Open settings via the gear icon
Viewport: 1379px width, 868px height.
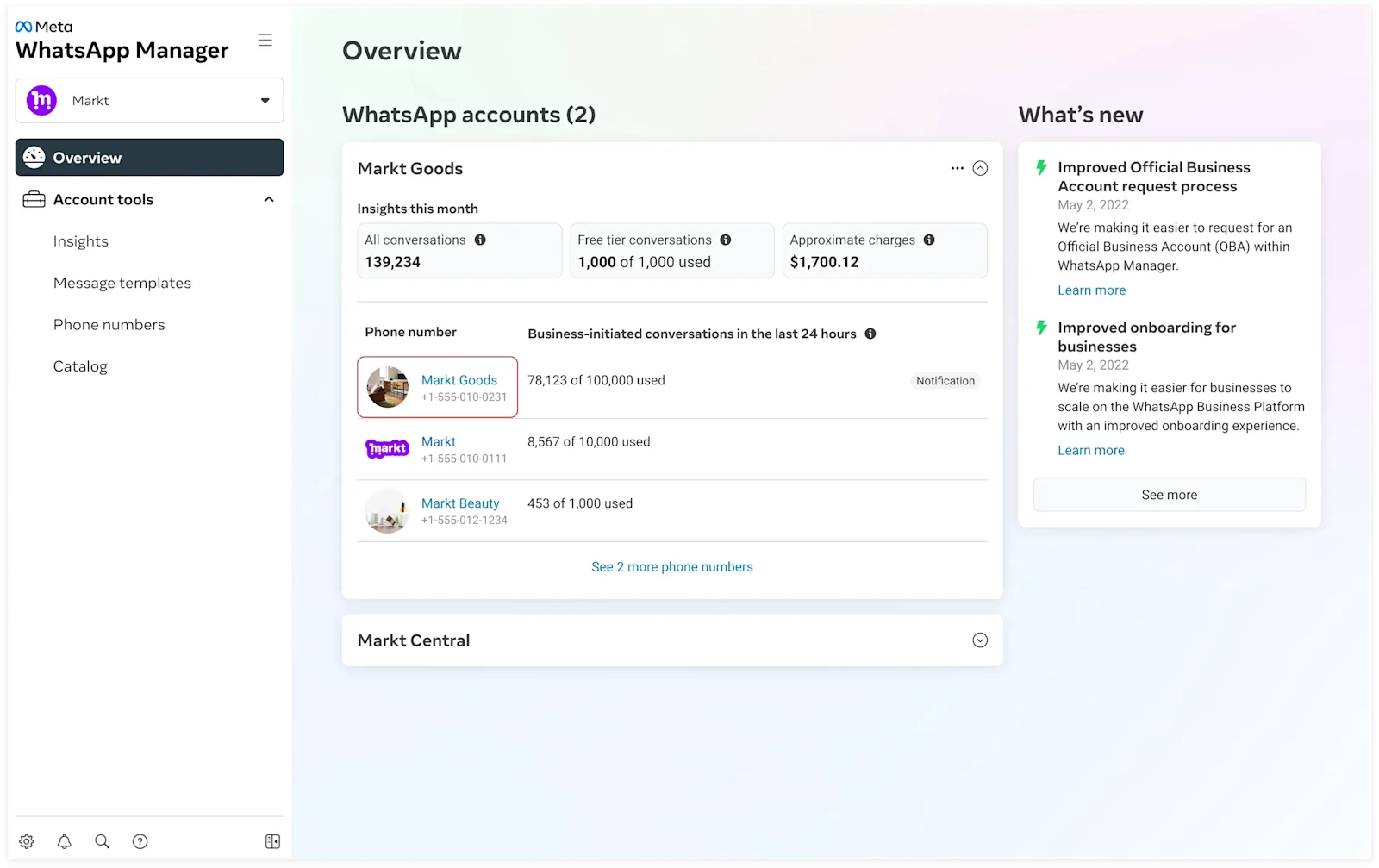pos(26,841)
